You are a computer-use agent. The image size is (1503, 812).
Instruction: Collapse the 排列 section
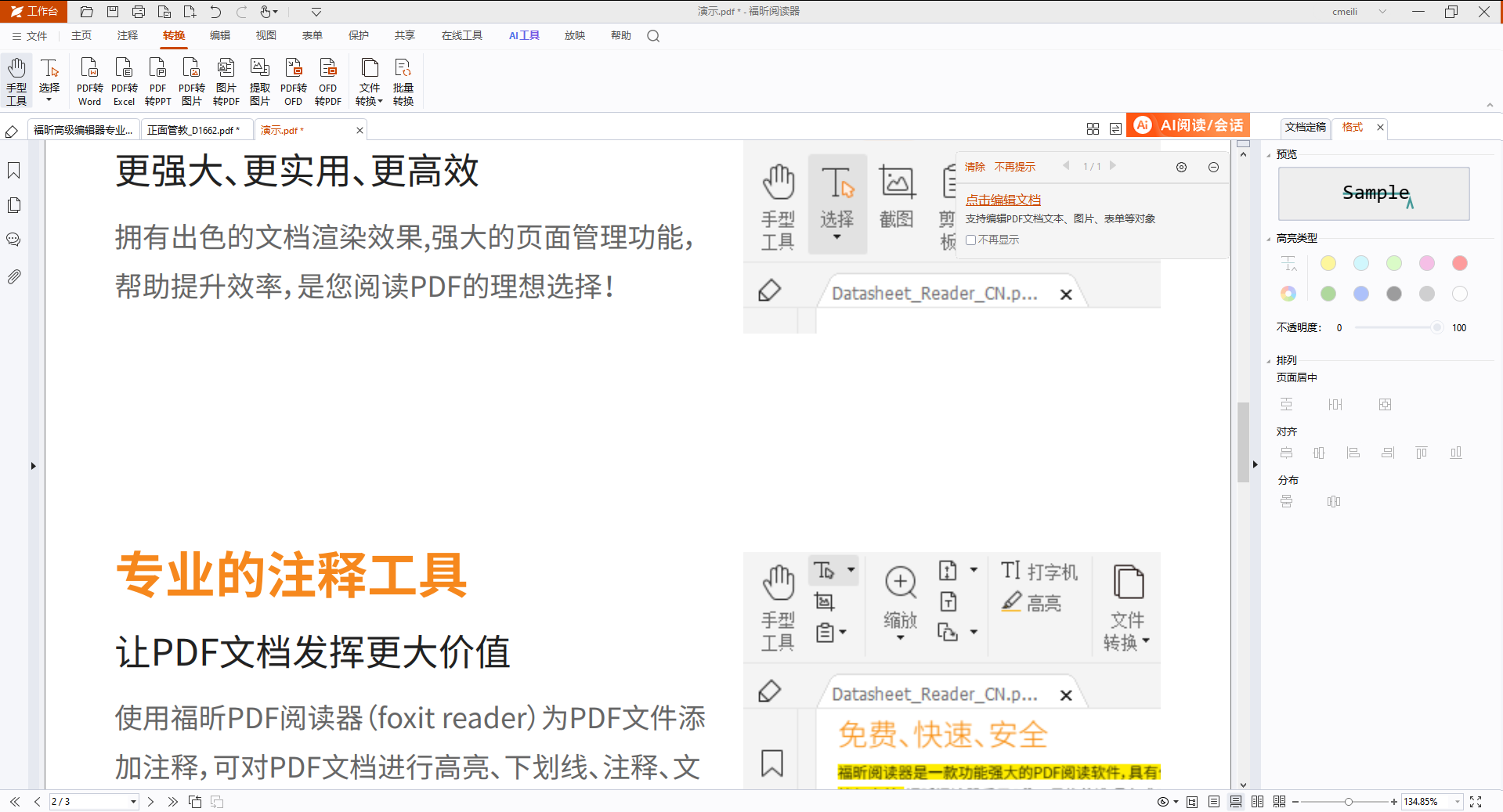click(1269, 361)
